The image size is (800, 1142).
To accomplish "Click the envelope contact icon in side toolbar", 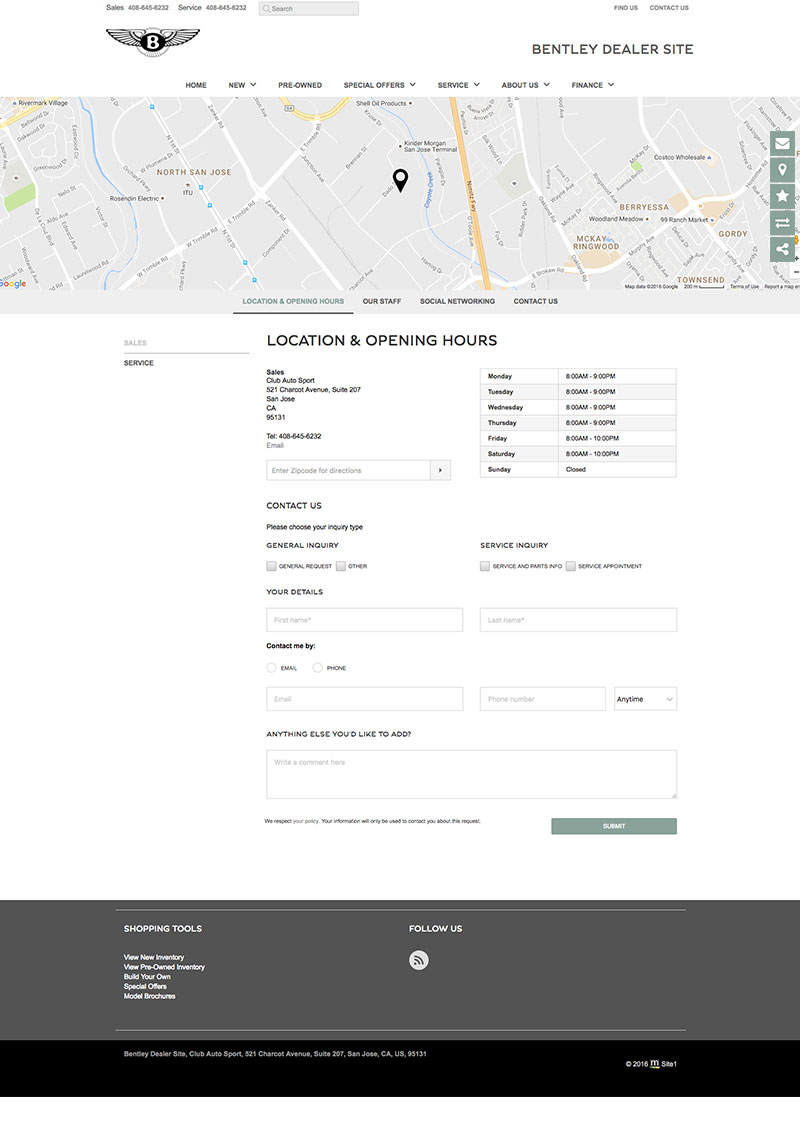I will coord(783,144).
